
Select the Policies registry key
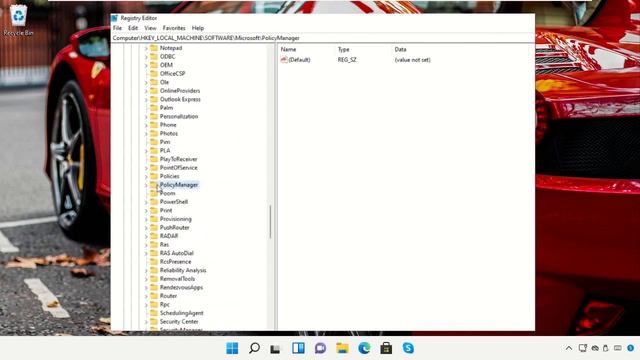[169, 176]
